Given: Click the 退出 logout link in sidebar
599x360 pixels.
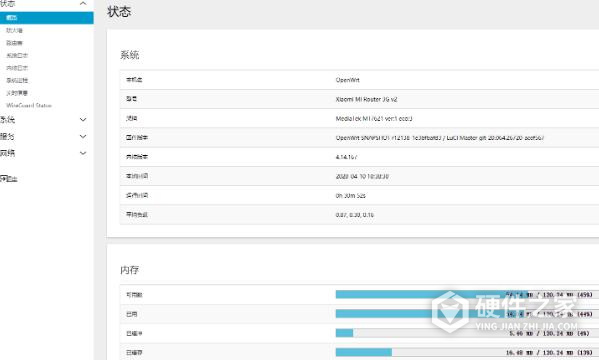Looking at the screenshot, I should pyautogui.click(x=9, y=178).
